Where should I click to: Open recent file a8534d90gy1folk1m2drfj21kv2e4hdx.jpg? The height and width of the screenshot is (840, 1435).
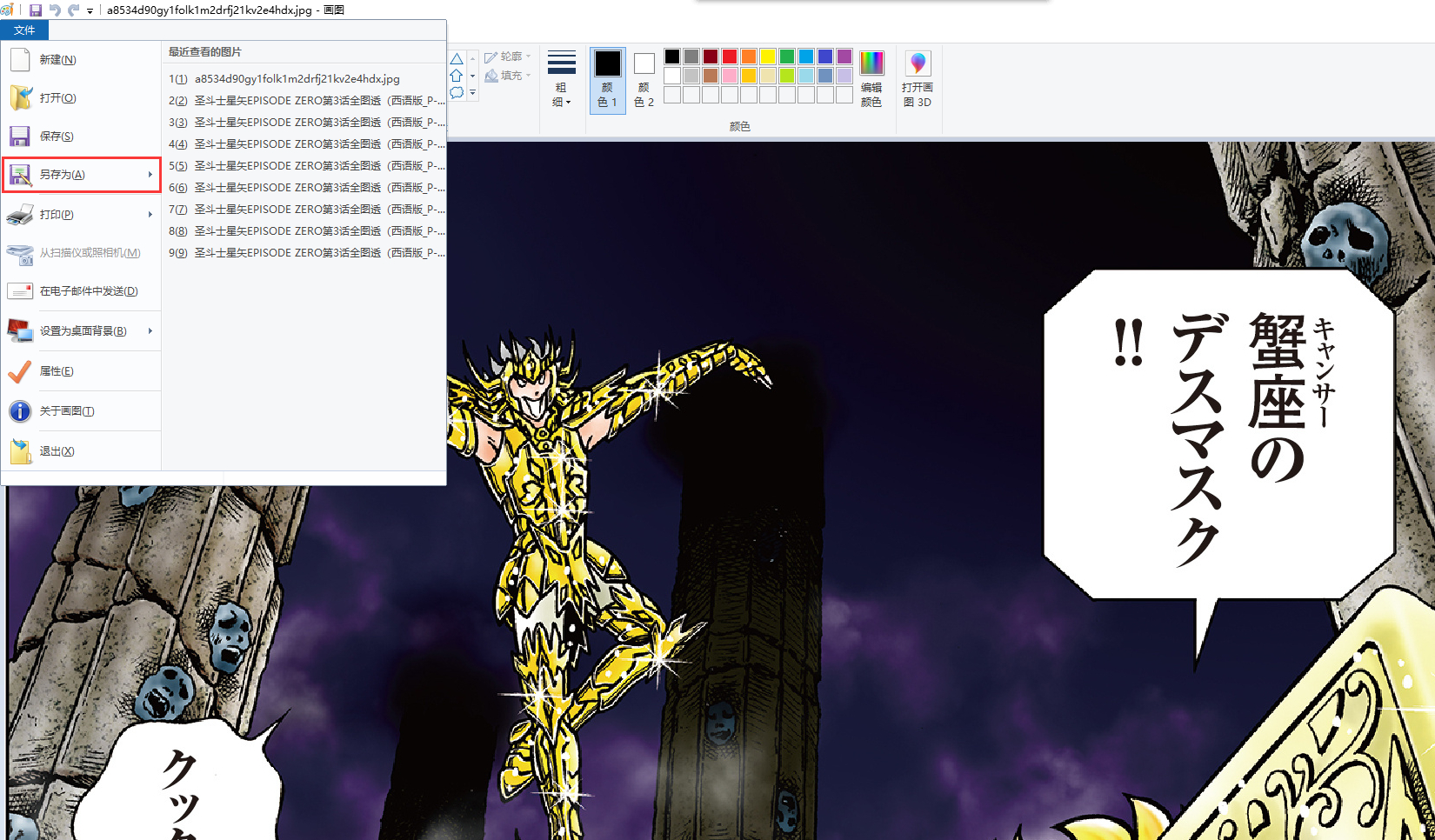pyautogui.click(x=304, y=79)
